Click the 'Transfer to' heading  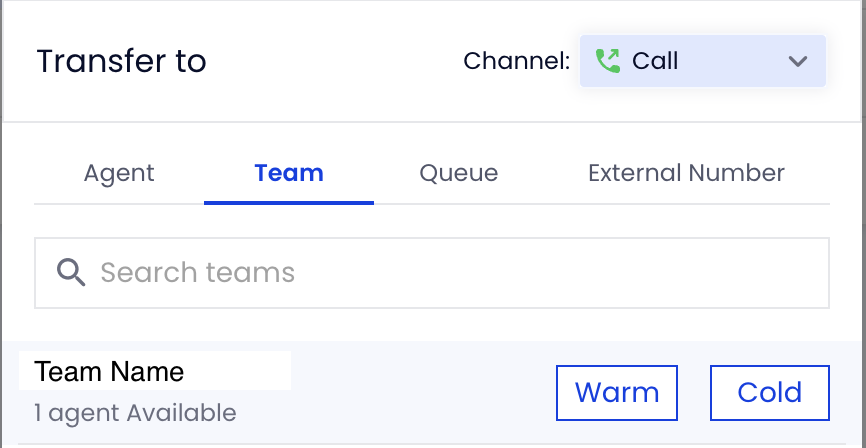121,61
